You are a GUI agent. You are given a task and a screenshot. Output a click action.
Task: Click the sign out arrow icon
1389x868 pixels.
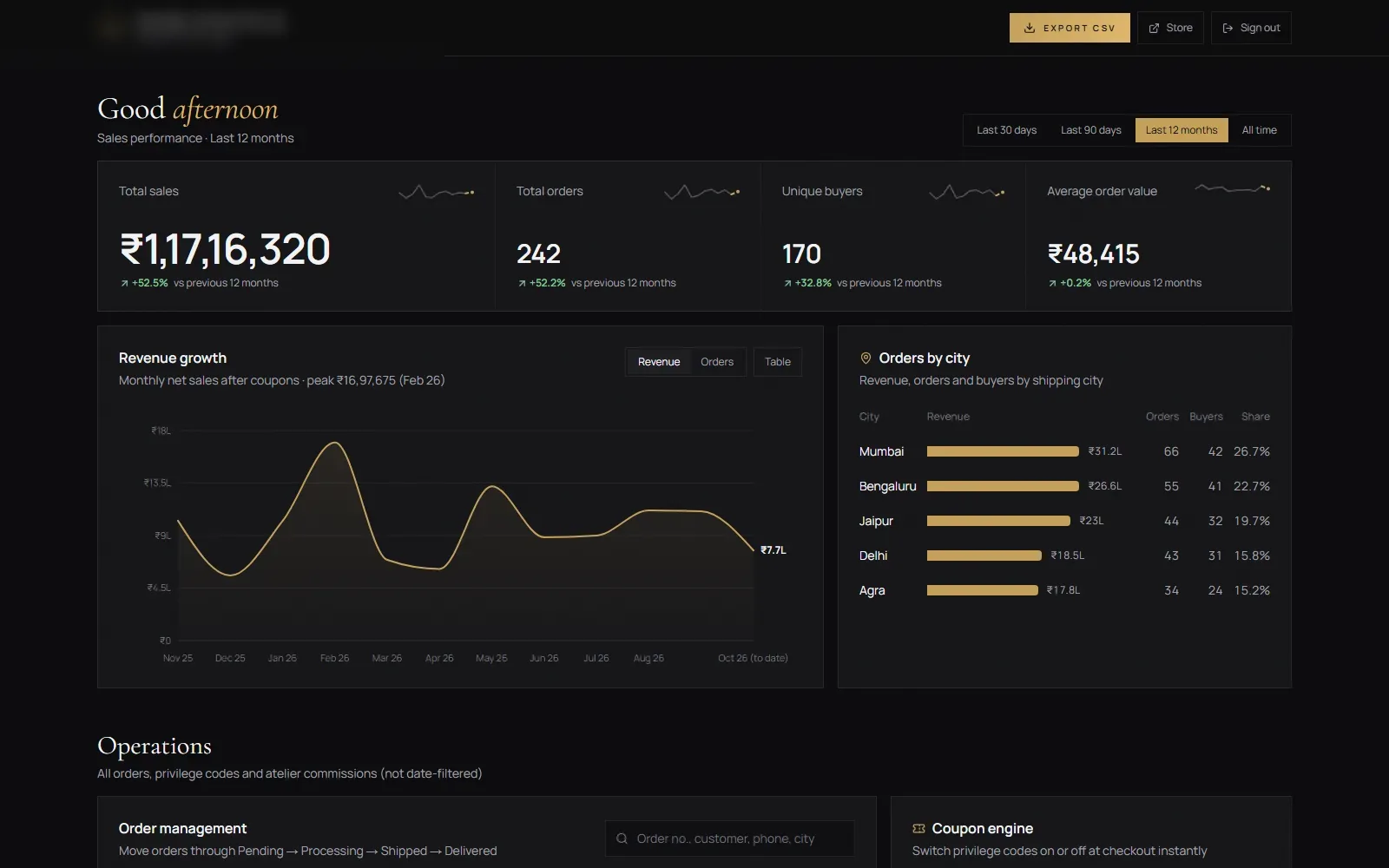point(1228,28)
